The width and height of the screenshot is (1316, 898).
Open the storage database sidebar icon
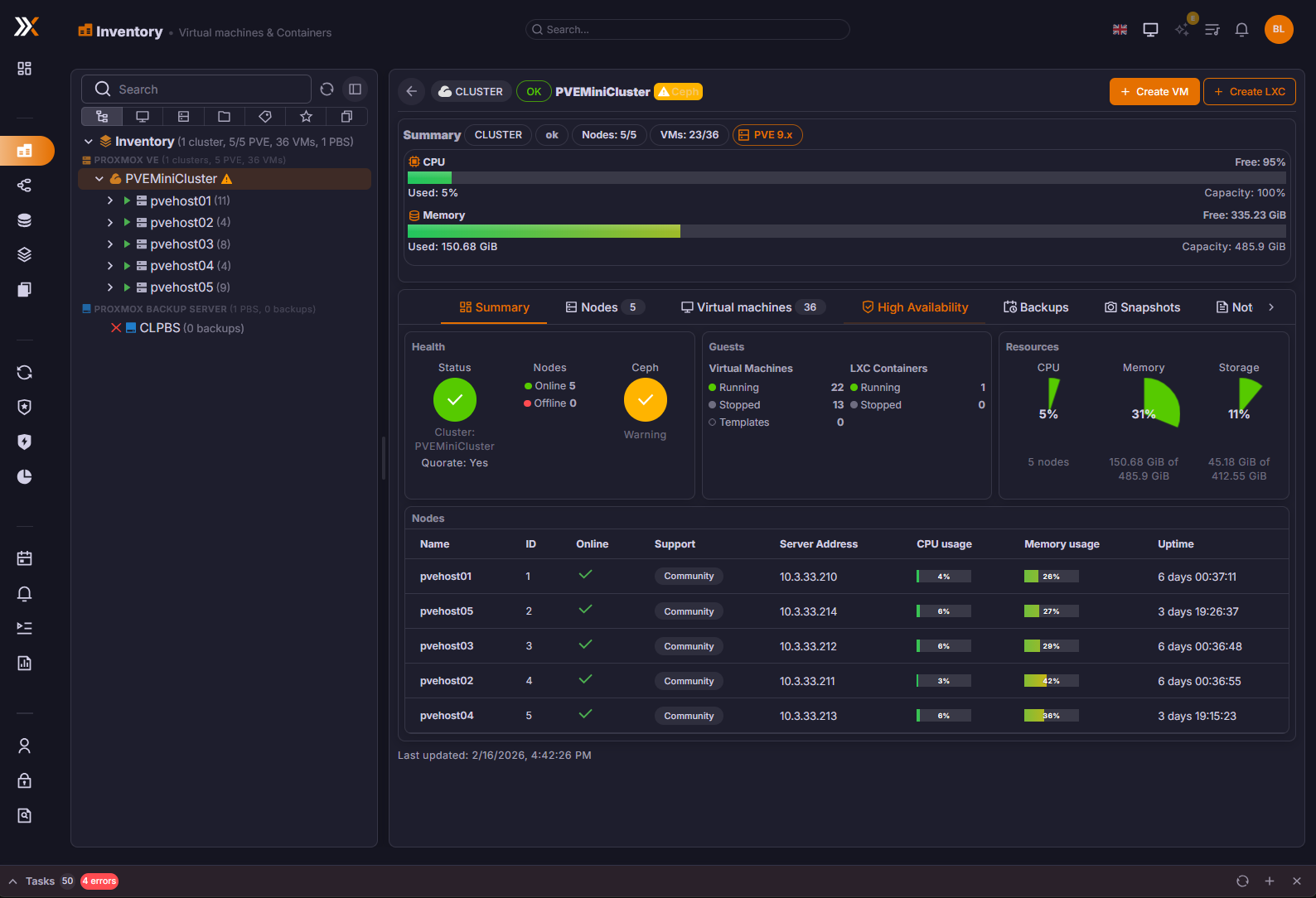25,220
